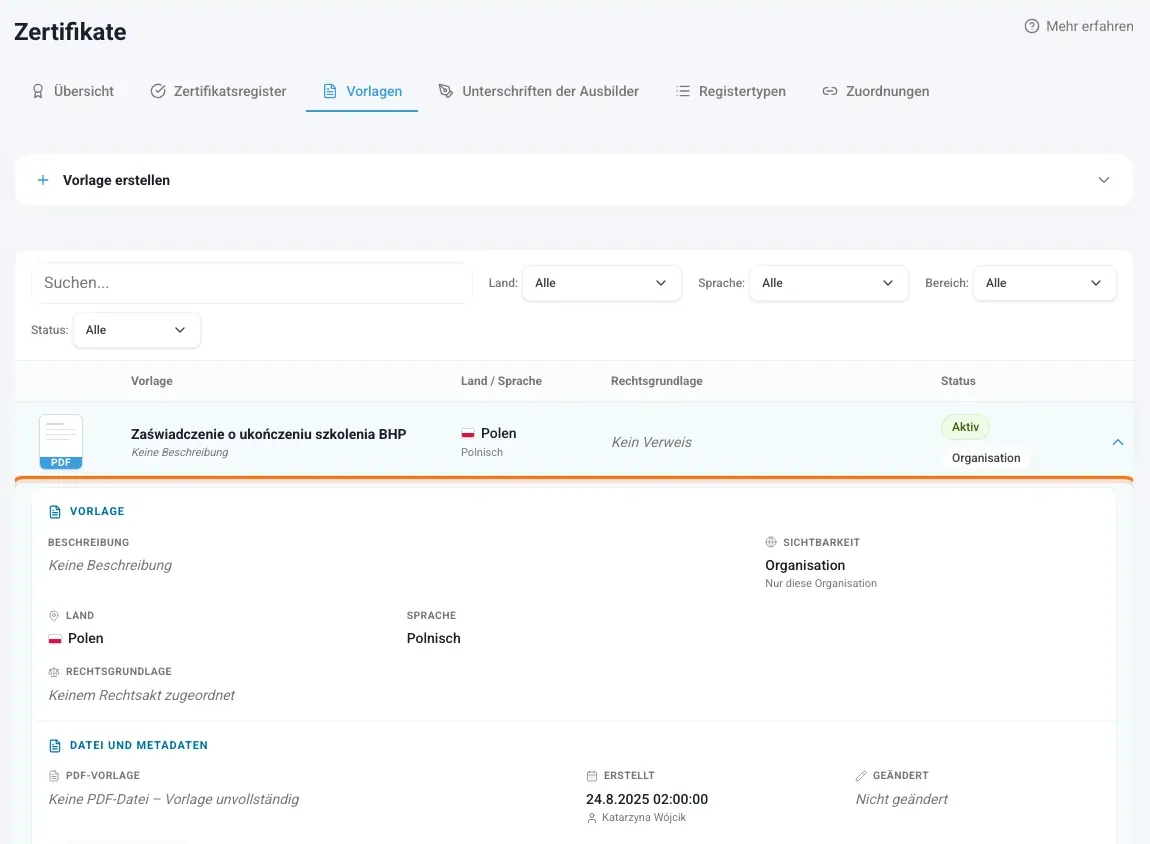This screenshot has width=1150, height=844.
Task: Click Nur diese Organisation text
Action: (x=821, y=584)
